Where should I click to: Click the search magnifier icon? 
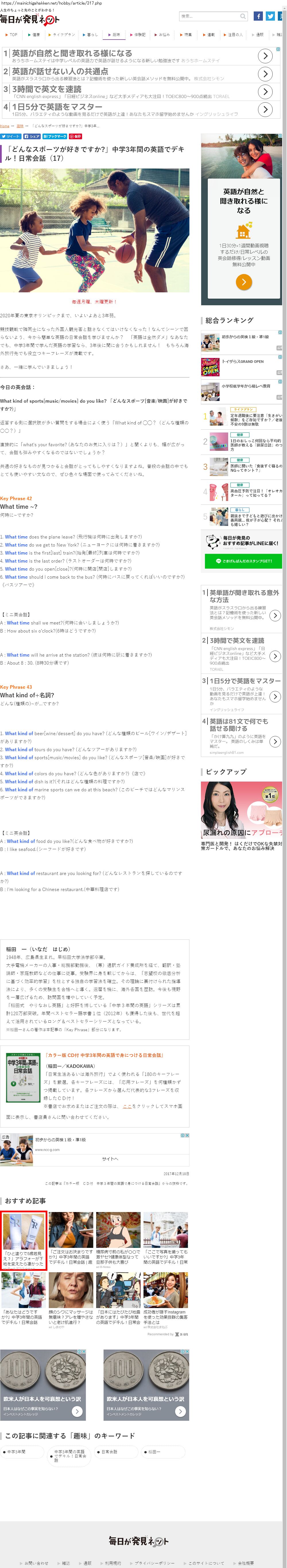point(243,16)
